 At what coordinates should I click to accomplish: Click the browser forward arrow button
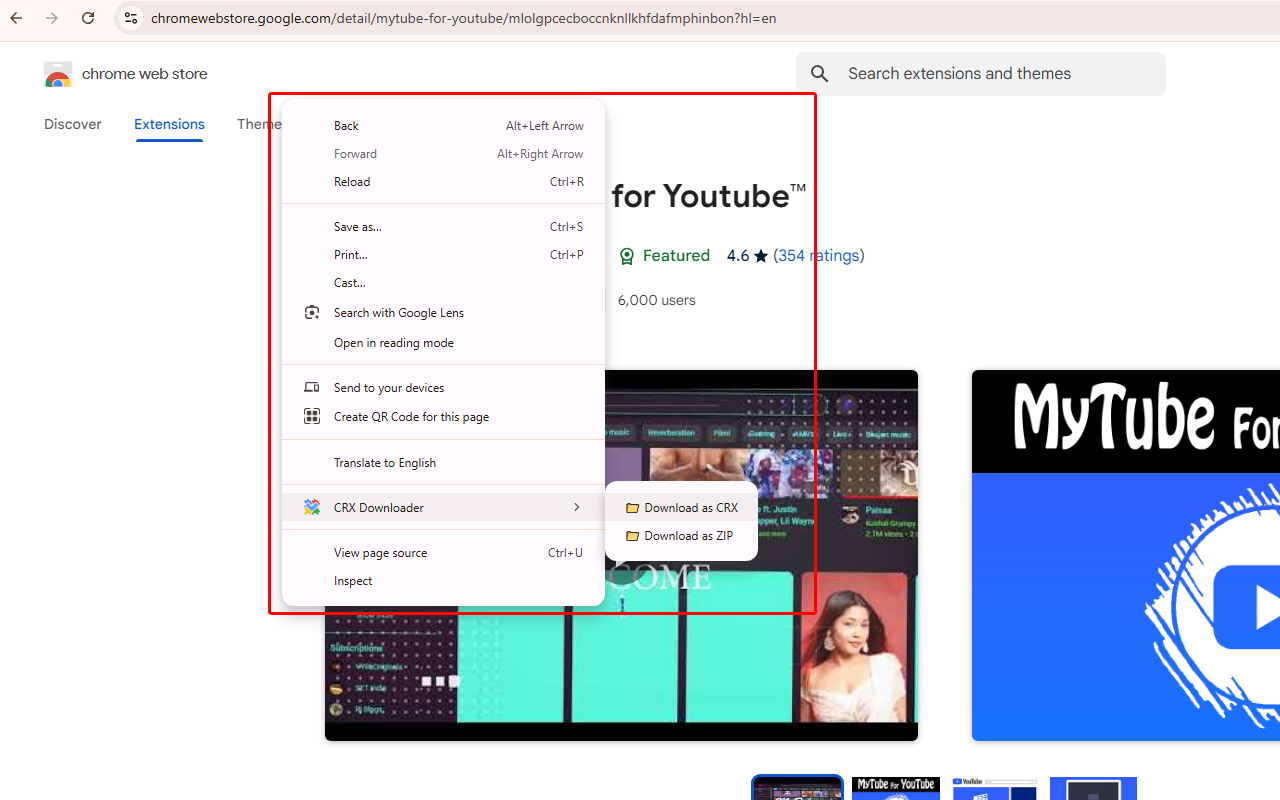coord(52,18)
